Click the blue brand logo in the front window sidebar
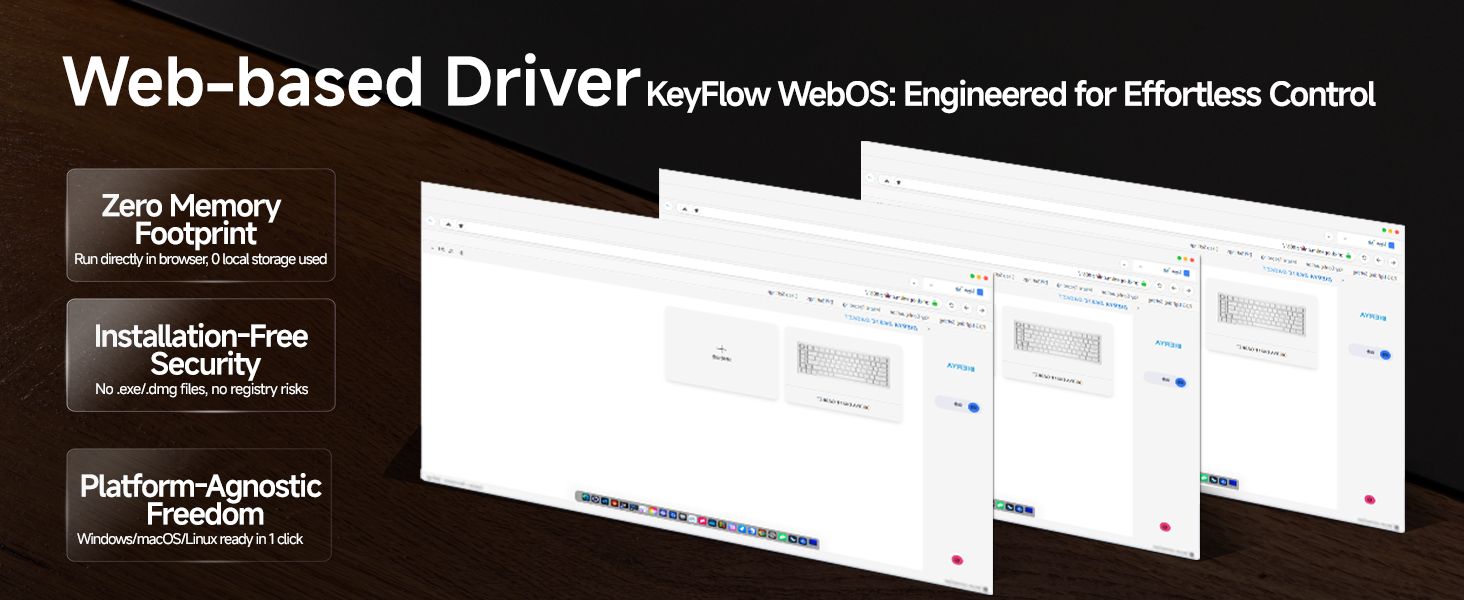Viewport: 1464px width, 600px height. (961, 367)
